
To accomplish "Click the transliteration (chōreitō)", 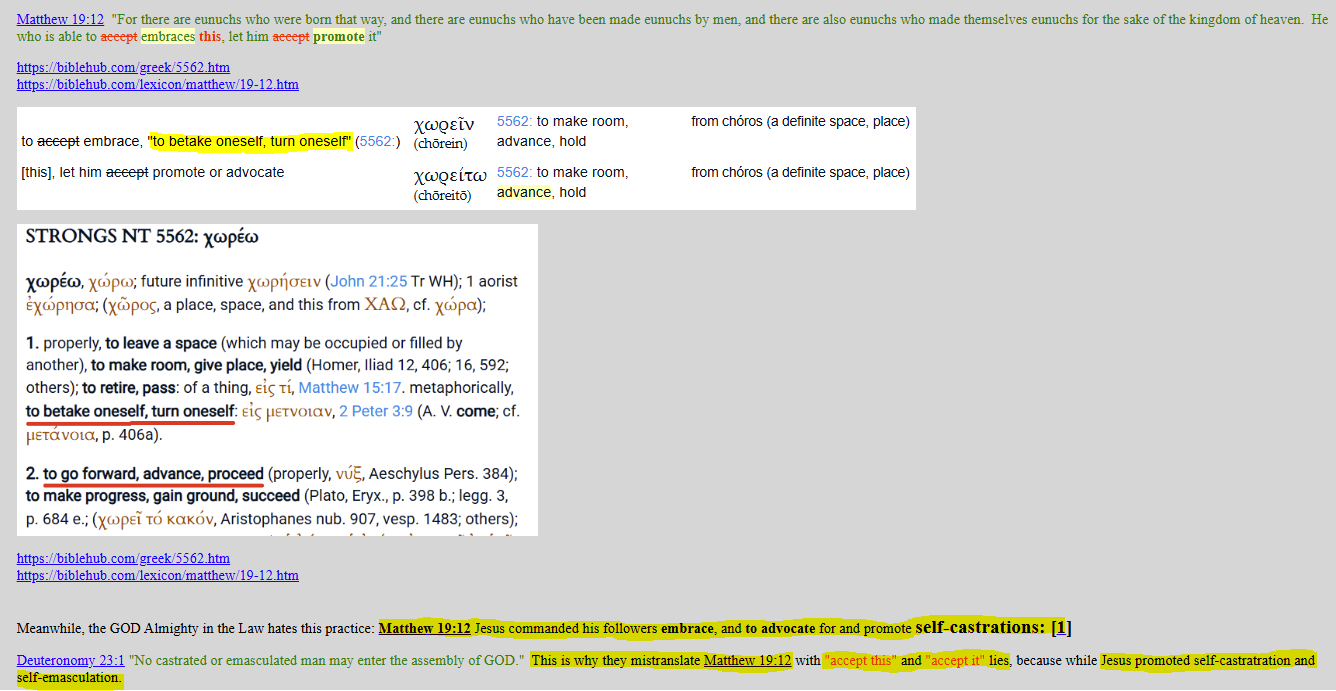I will point(444,195).
